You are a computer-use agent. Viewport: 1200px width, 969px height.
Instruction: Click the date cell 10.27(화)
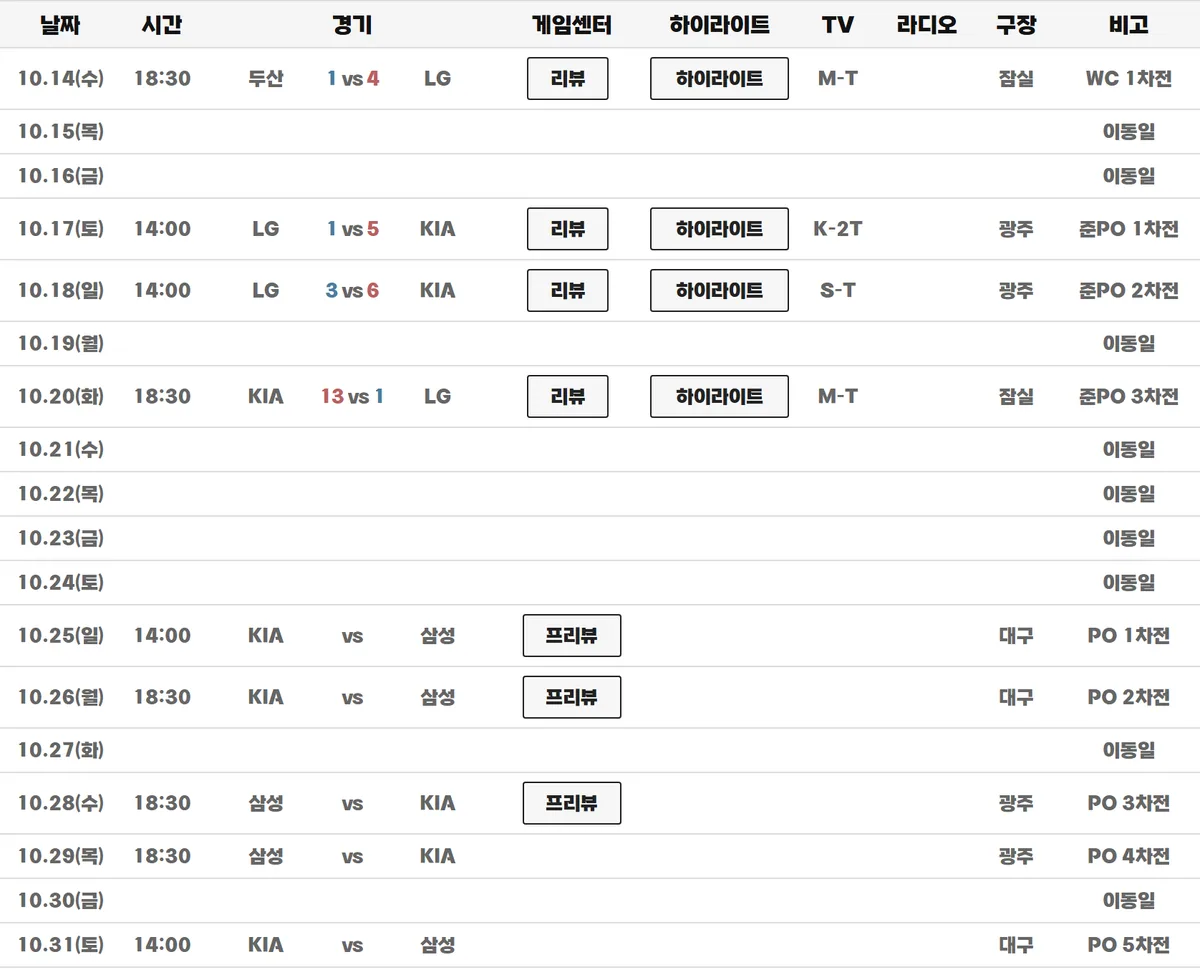(61, 751)
